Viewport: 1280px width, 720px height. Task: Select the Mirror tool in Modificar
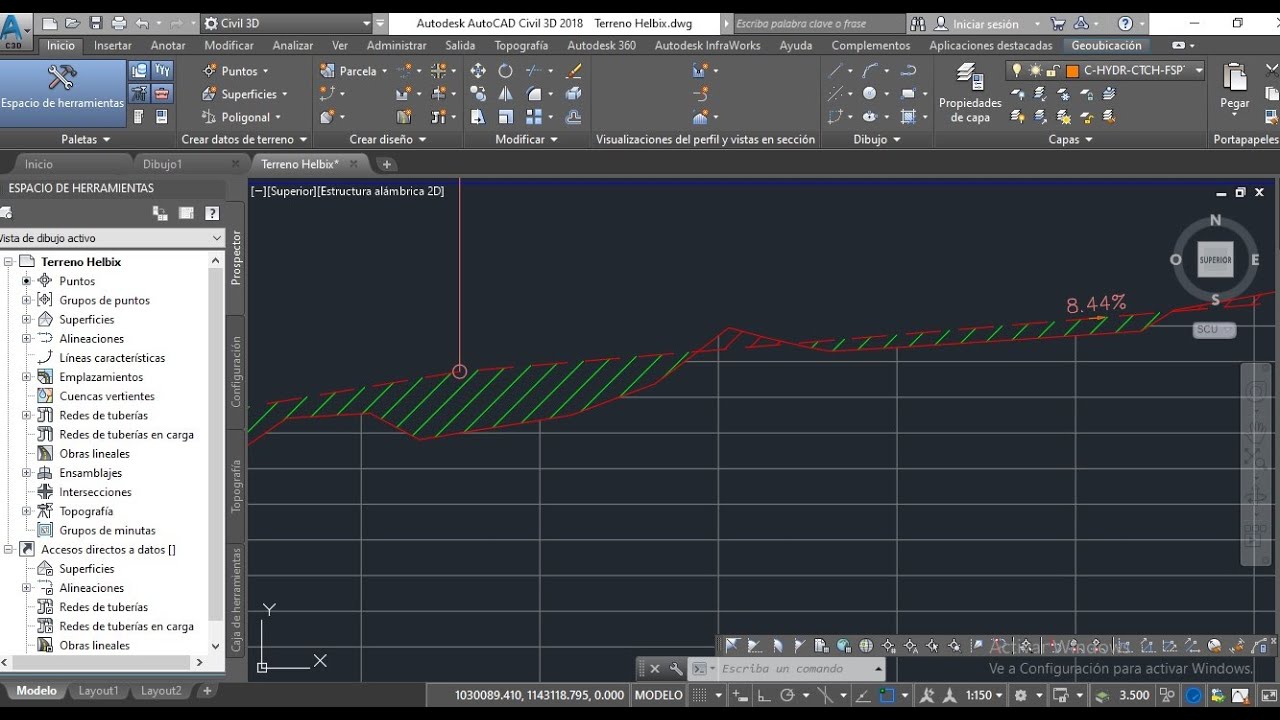point(505,94)
